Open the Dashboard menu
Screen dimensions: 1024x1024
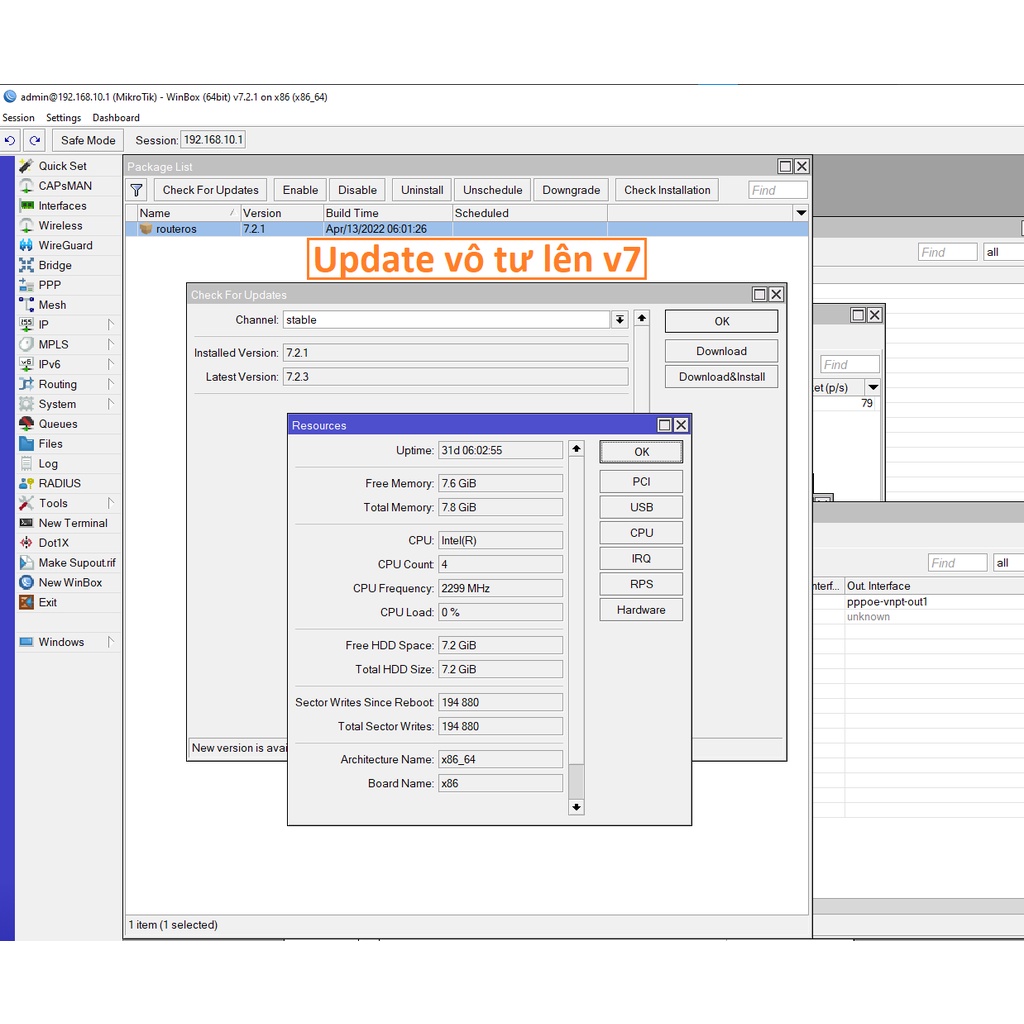click(x=116, y=118)
